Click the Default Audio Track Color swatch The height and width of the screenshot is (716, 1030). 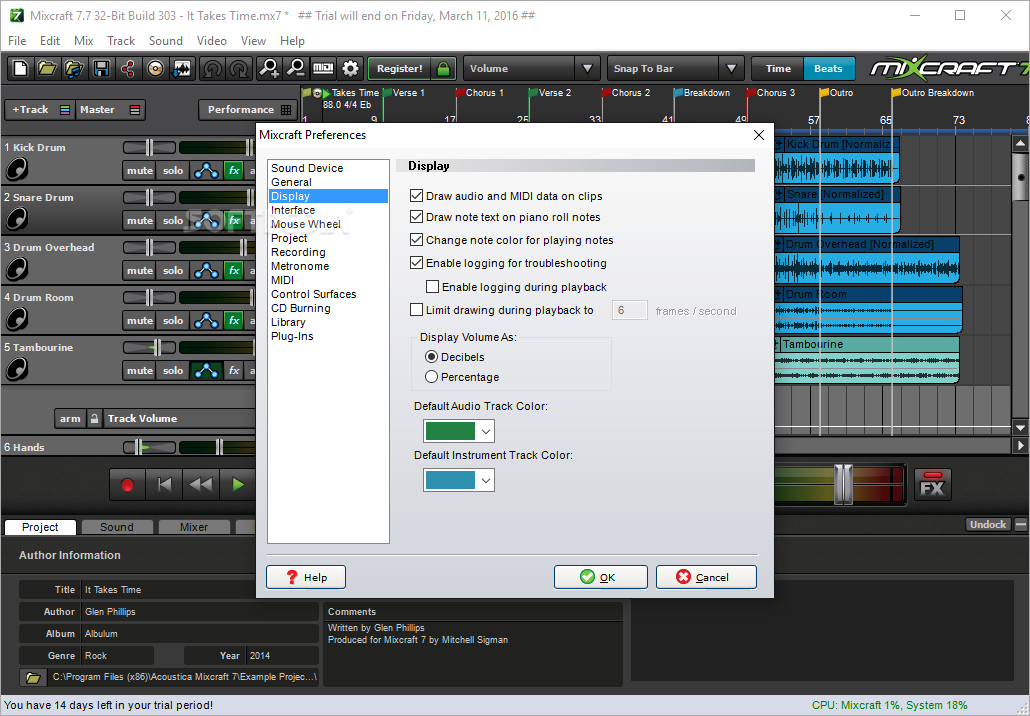451,431
